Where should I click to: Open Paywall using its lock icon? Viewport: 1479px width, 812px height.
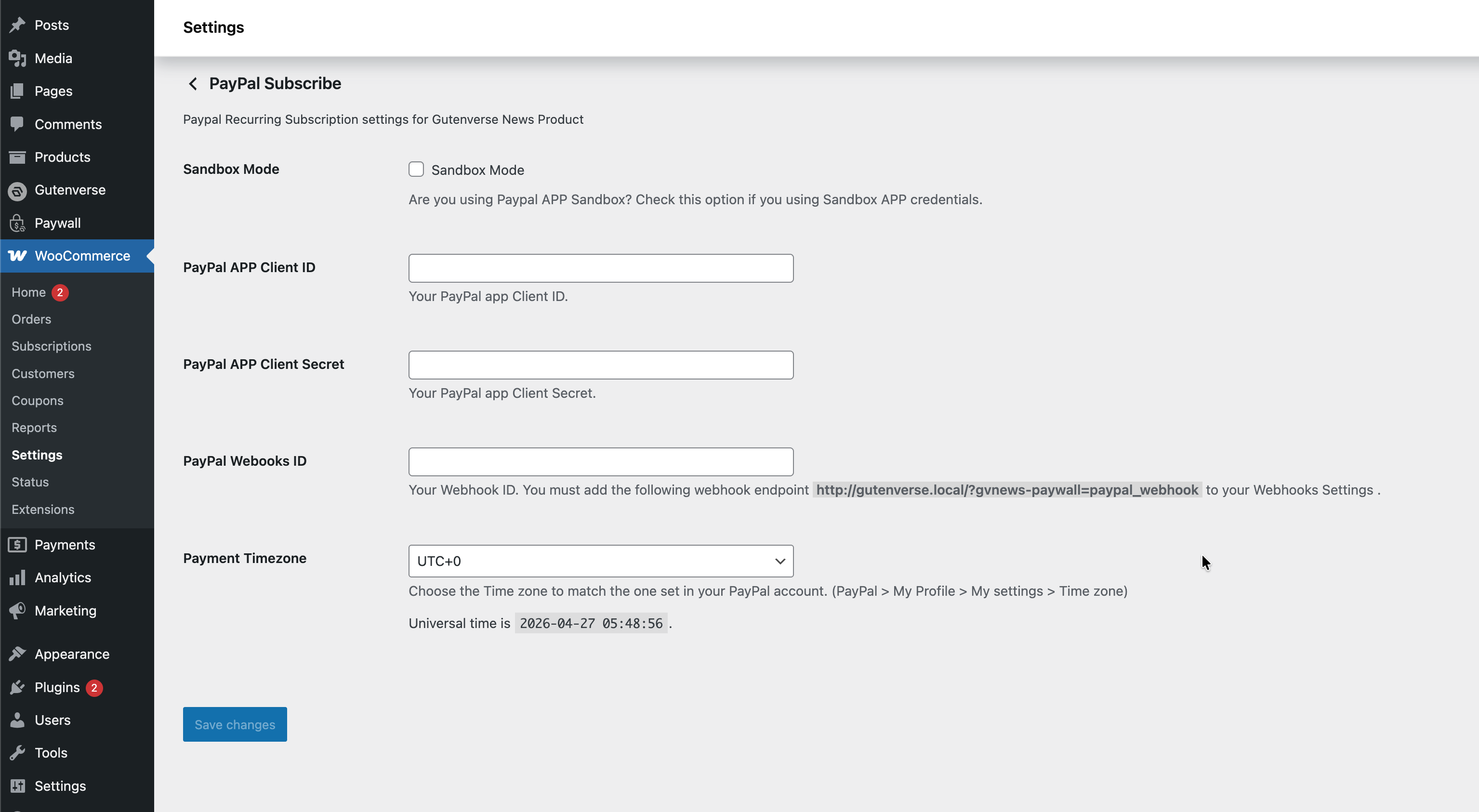[x=17, y=223]
